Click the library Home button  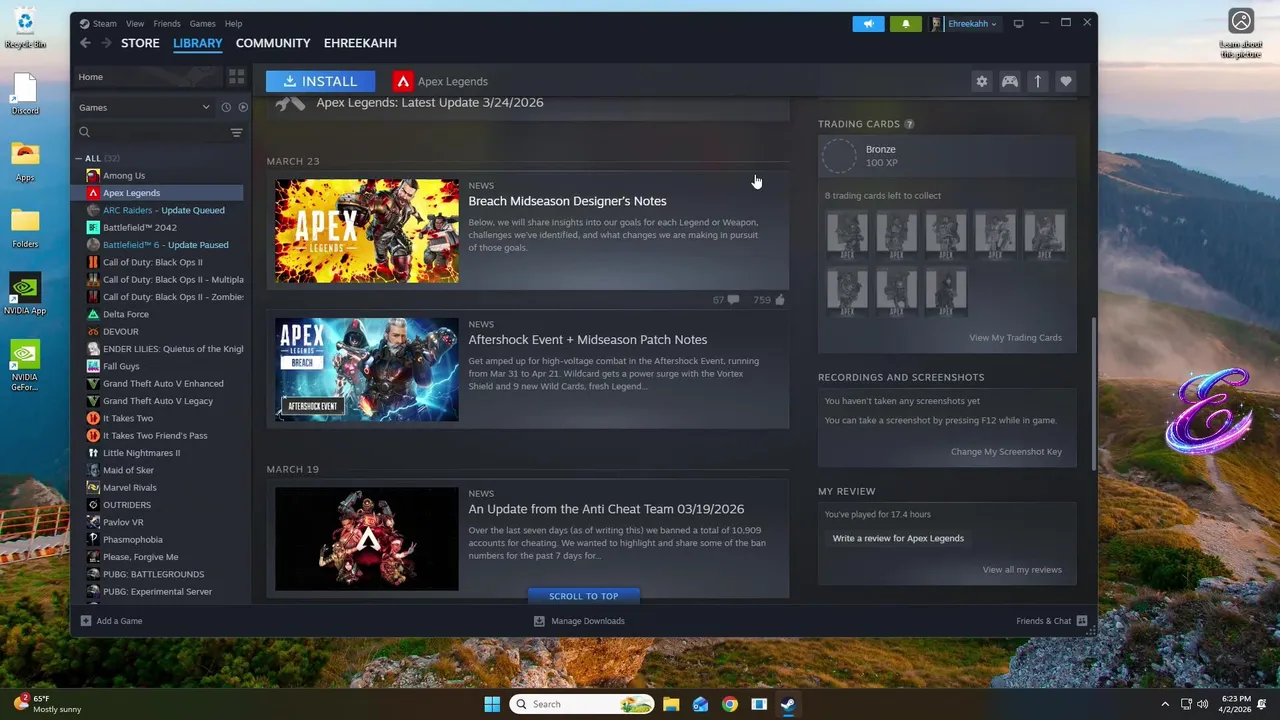(x=148, y=76)
